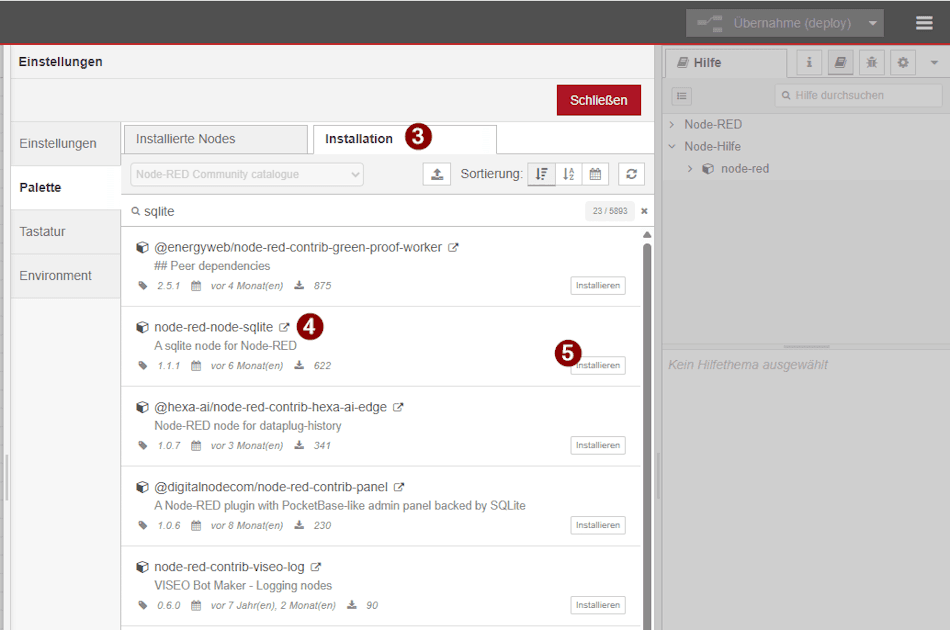Open the debug sidebar tab (bug icon)
This screenshot has height=630, width=950.
pyautogui.click(x=871, y=61)
